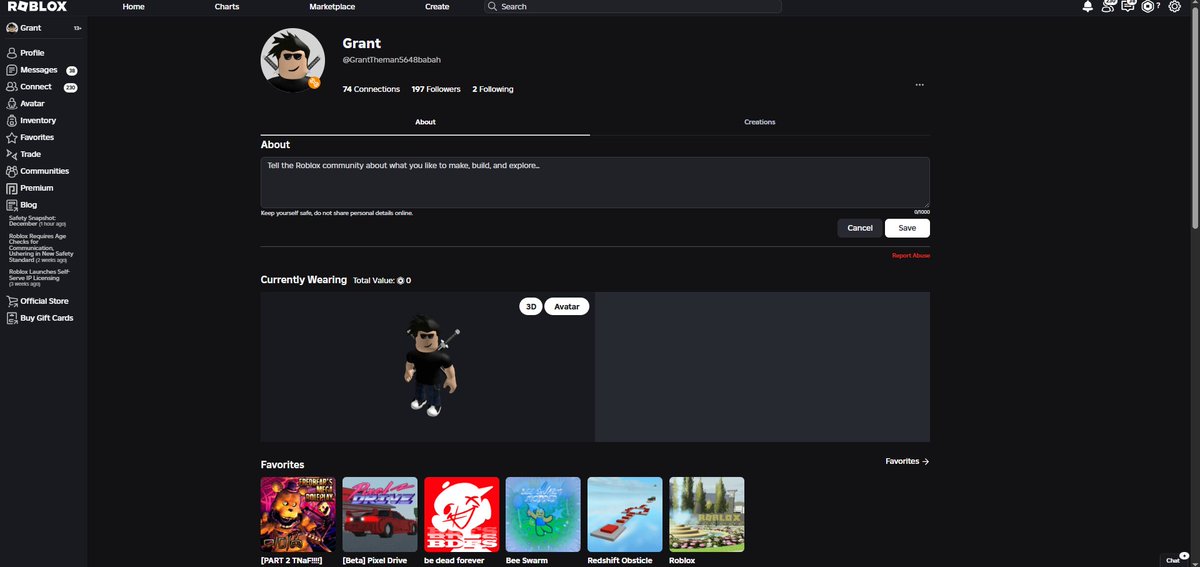The height and width of the screenshot is (567, 1200).
Task: Click the Premium badge on profile picture
Action: [313, 83]
